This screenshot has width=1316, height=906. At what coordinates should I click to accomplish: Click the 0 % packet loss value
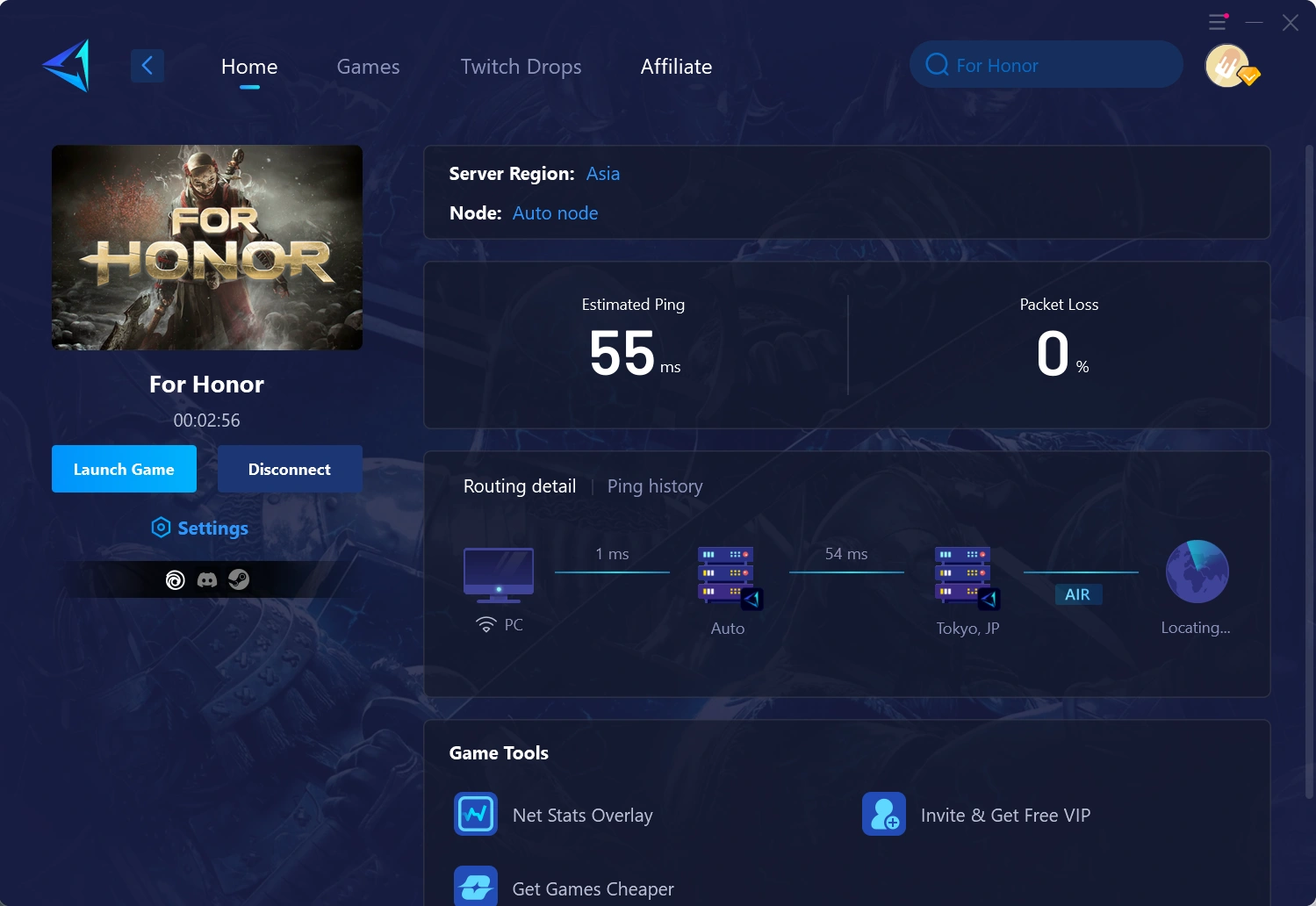(x=1062, y=353)
